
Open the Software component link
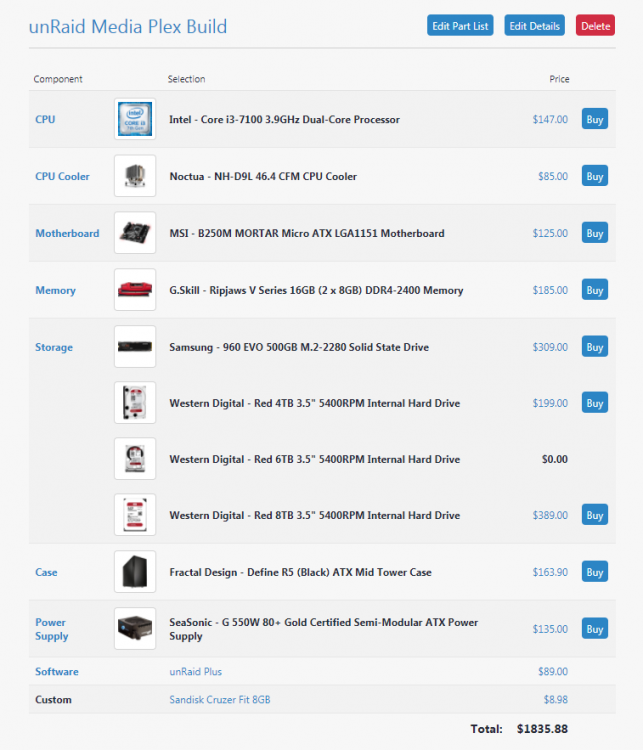(57, 672)
